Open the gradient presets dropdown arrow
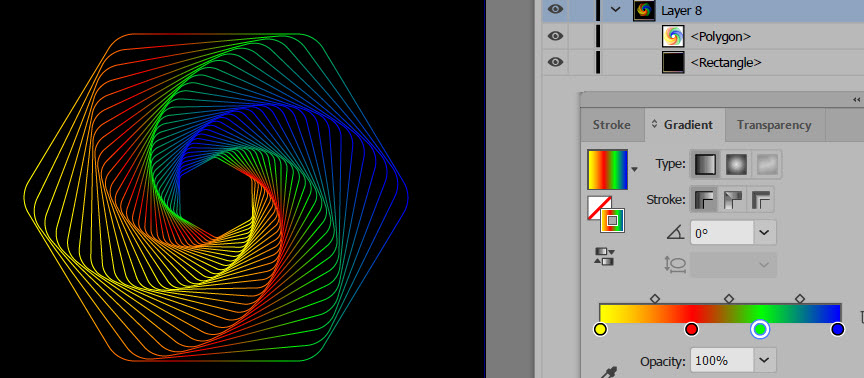 tap(634, 170)
